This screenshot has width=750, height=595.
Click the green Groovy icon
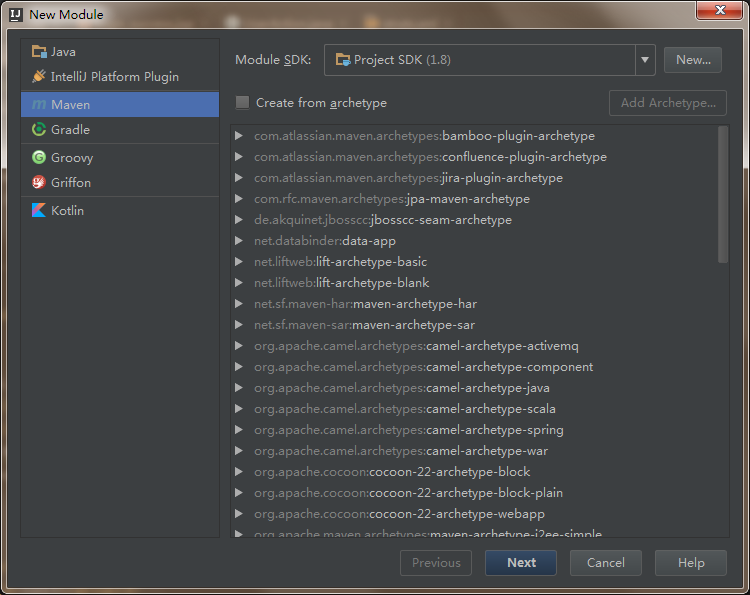pos(39,157)
